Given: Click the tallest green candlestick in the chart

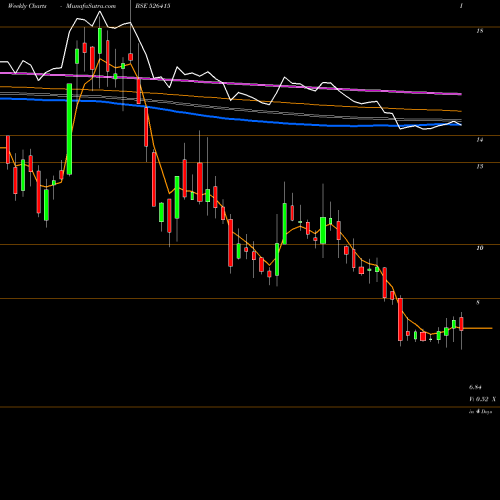Looking at the screenshot, I should (x=69, y=129).
